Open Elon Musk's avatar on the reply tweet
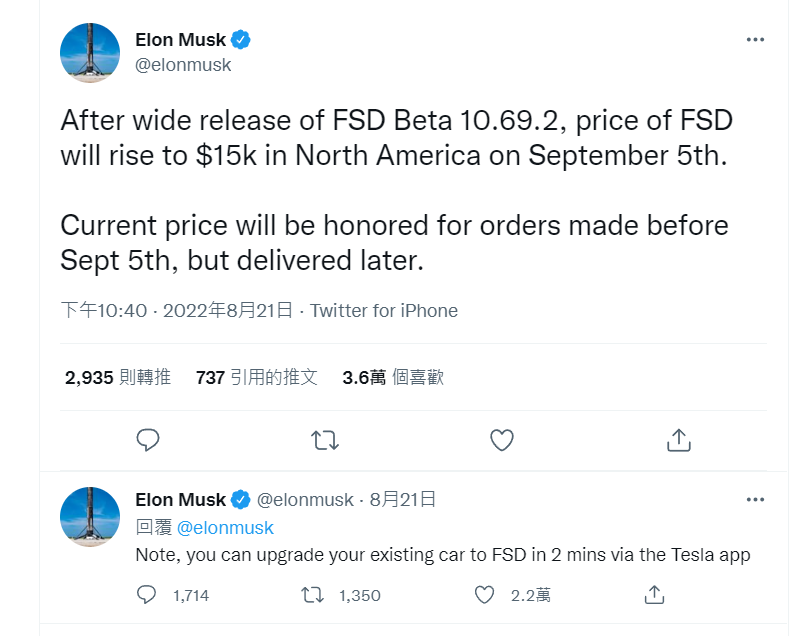 click(x=90, y=517)
